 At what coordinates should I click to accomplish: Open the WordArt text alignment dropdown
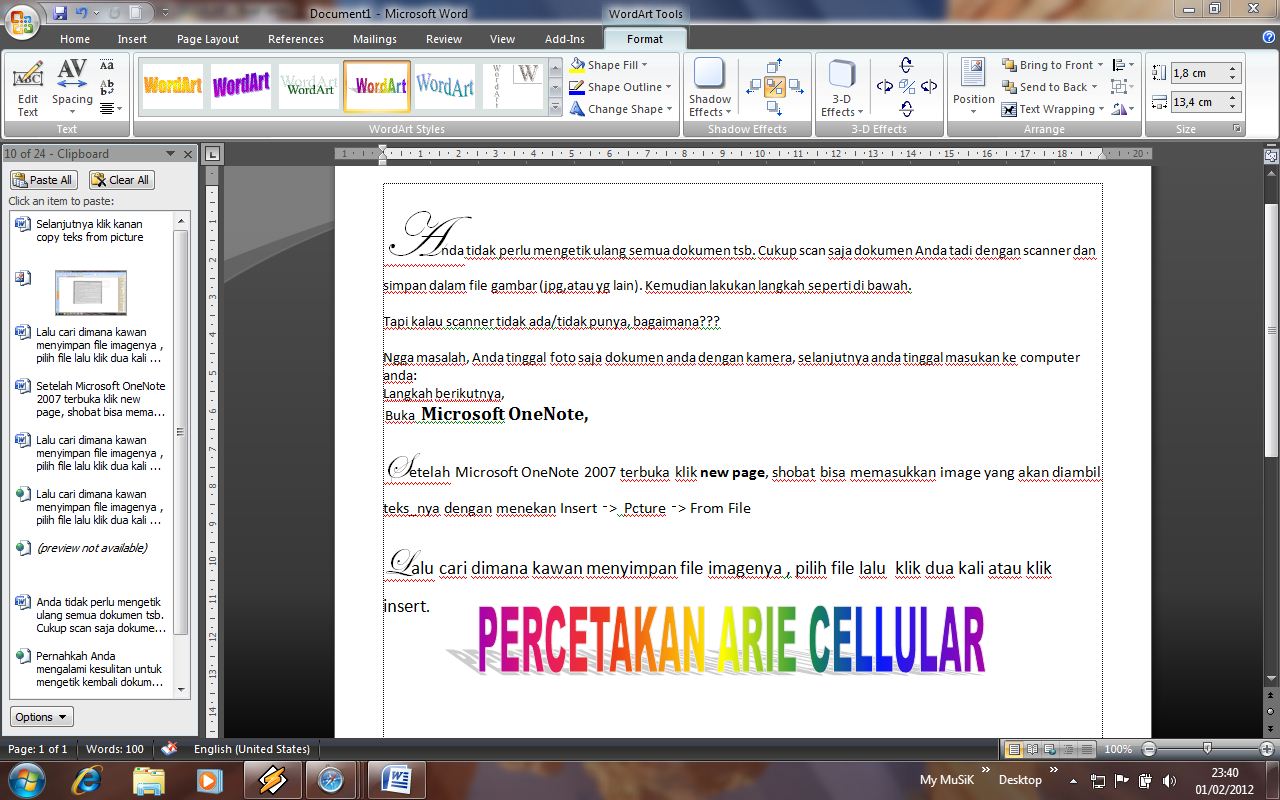pyautogui.click(x=111, y=108)
